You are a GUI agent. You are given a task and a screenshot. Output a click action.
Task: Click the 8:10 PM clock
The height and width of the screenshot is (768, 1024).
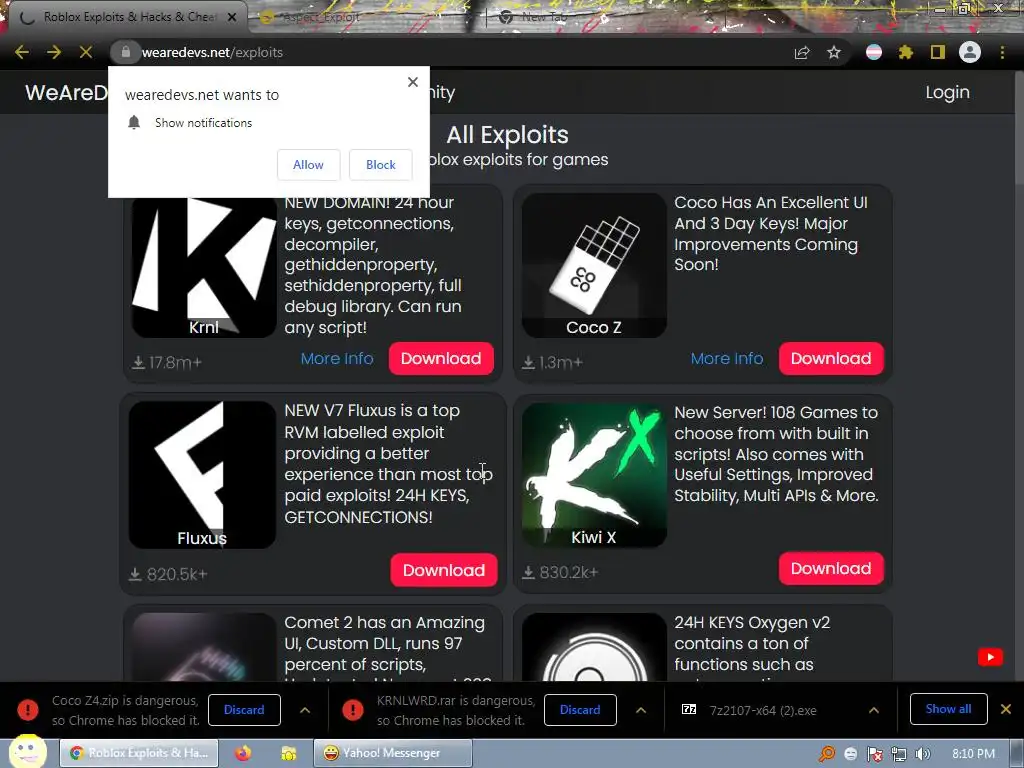(x=973, y=754)
